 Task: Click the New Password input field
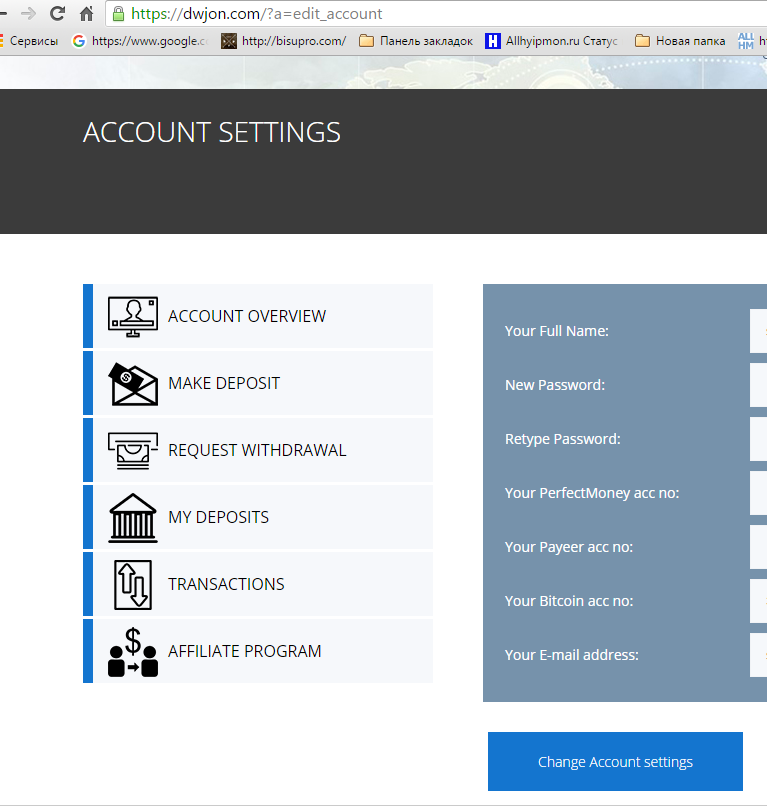pyautogui.click(x=758, y=385)
